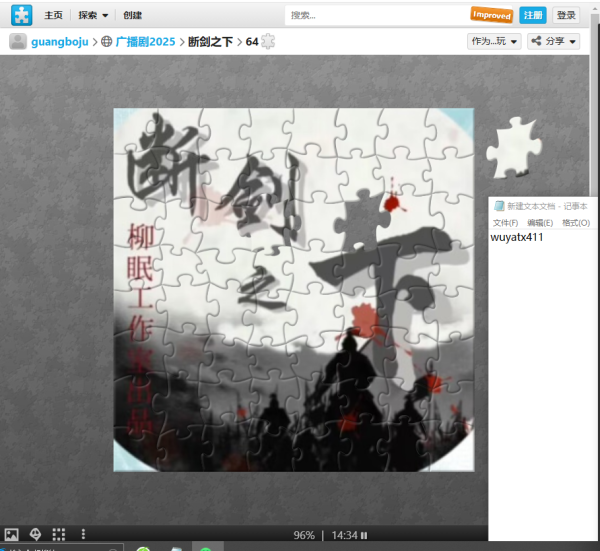Image resolution: width=600 pixels, height=551 pixels.
Task: Click the 新建文本文档 - 记事本 title bar
Action: pos(547,206)
